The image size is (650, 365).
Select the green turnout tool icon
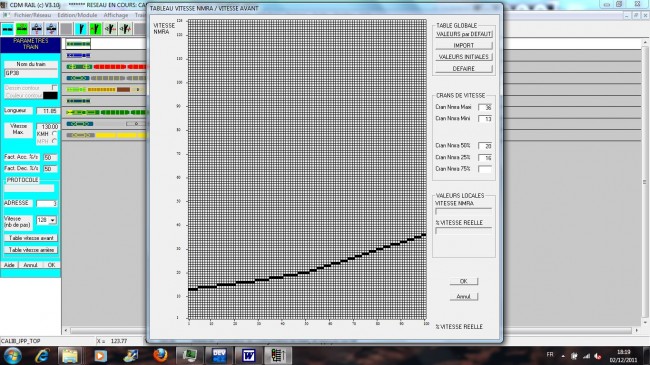click(95, 29)
